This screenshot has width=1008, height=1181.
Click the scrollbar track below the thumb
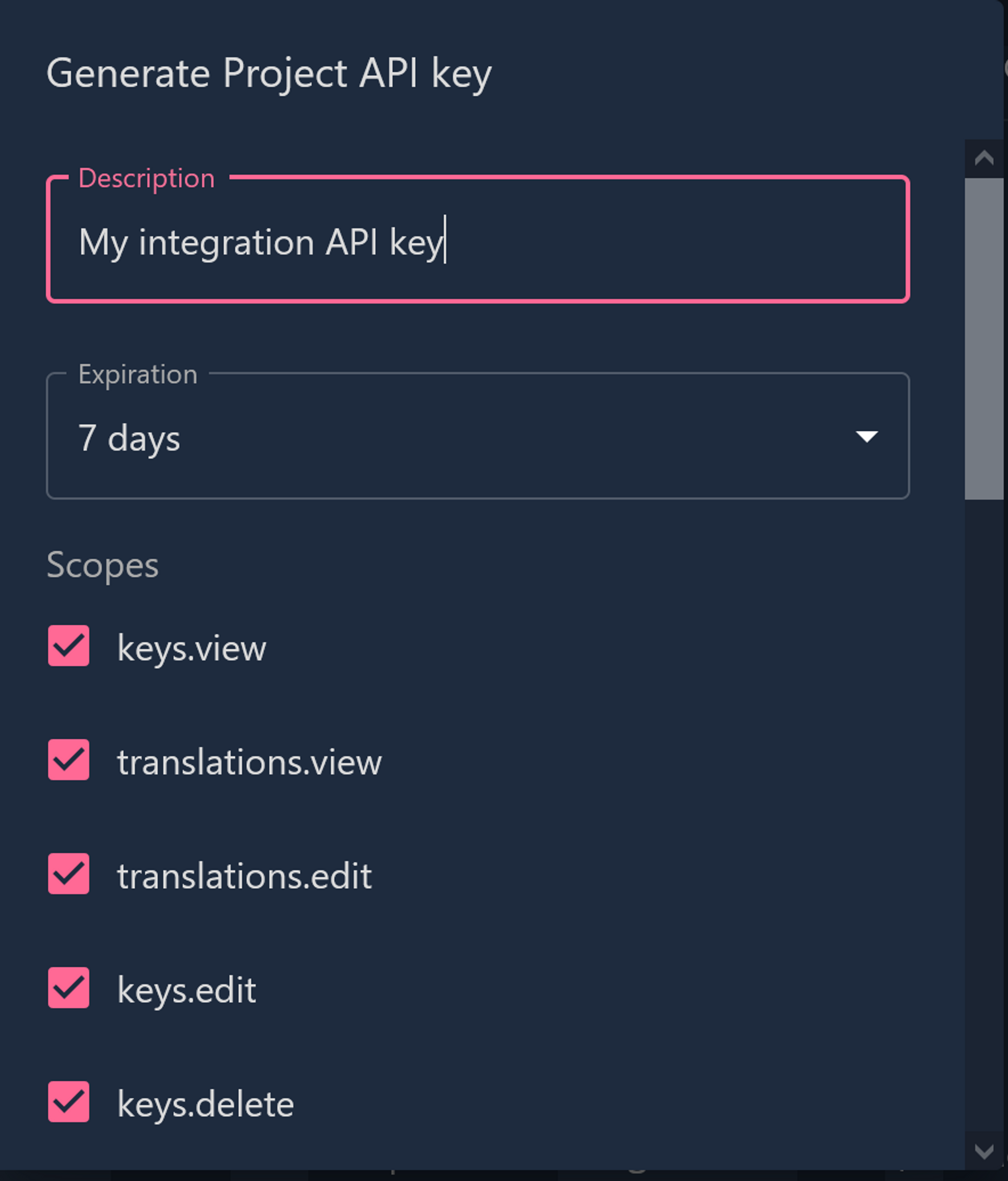[984, 798]
